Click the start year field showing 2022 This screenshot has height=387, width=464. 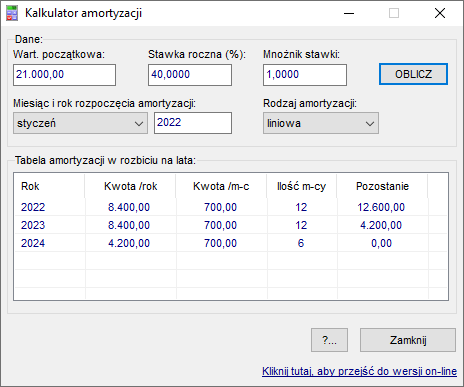coord(193,123)
